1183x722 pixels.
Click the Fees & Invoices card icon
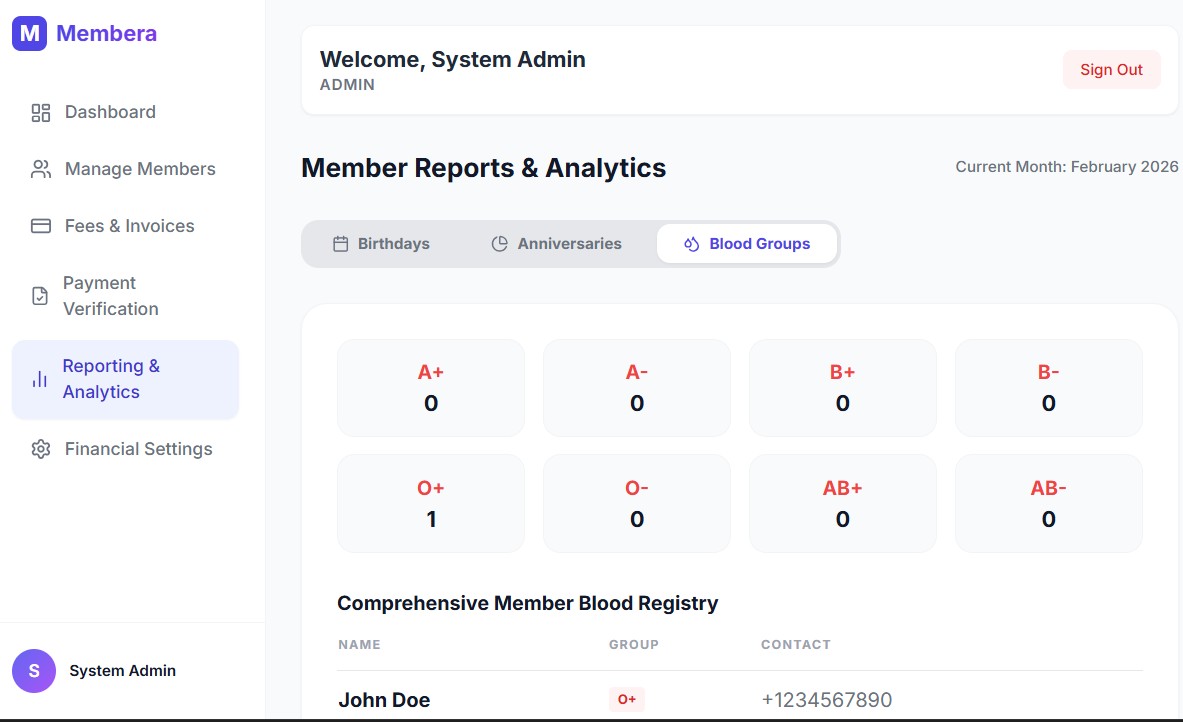pos(41,227)
